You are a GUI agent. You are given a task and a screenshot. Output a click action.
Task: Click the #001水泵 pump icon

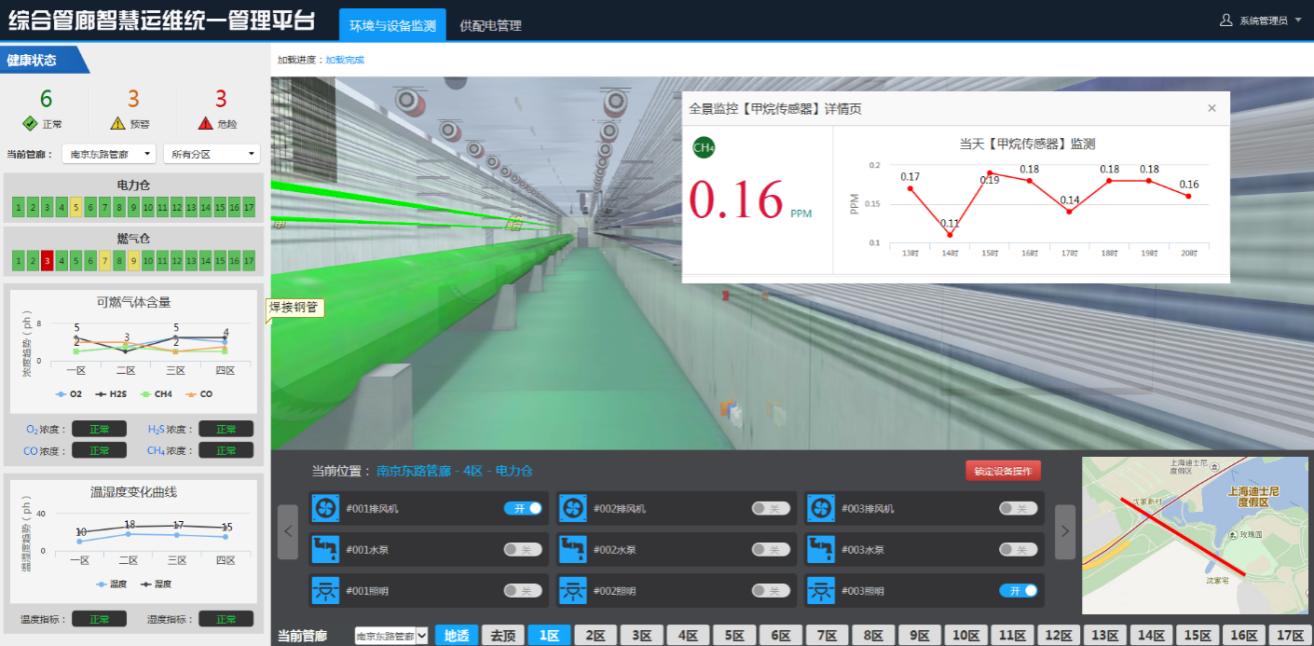click(x=326, y=549)
